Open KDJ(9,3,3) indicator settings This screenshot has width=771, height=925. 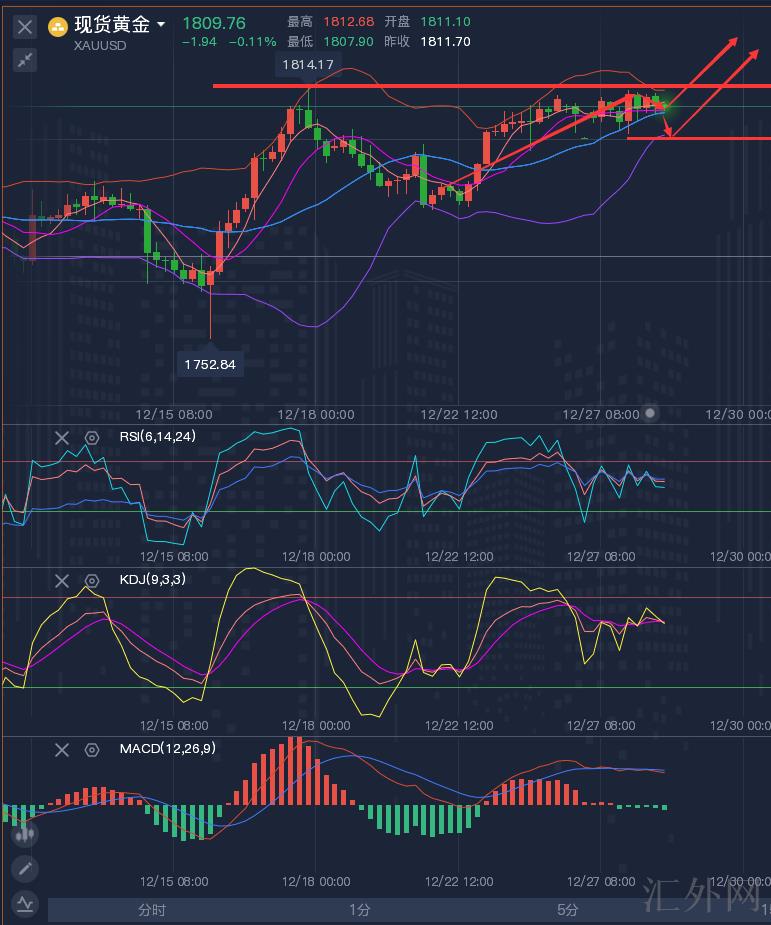92,580
